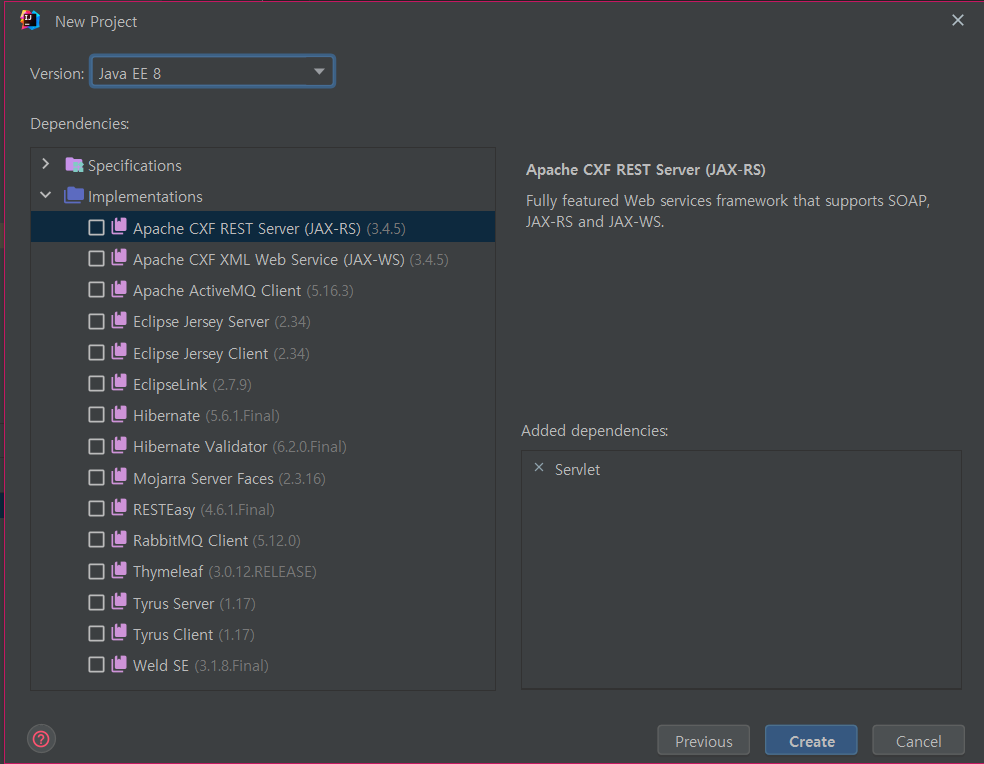The height and width of the screenshot is (764, 984).
Task: Enable Apache CXF REST Server (JAX-RS) checkbox
Action: coord(96,228)
